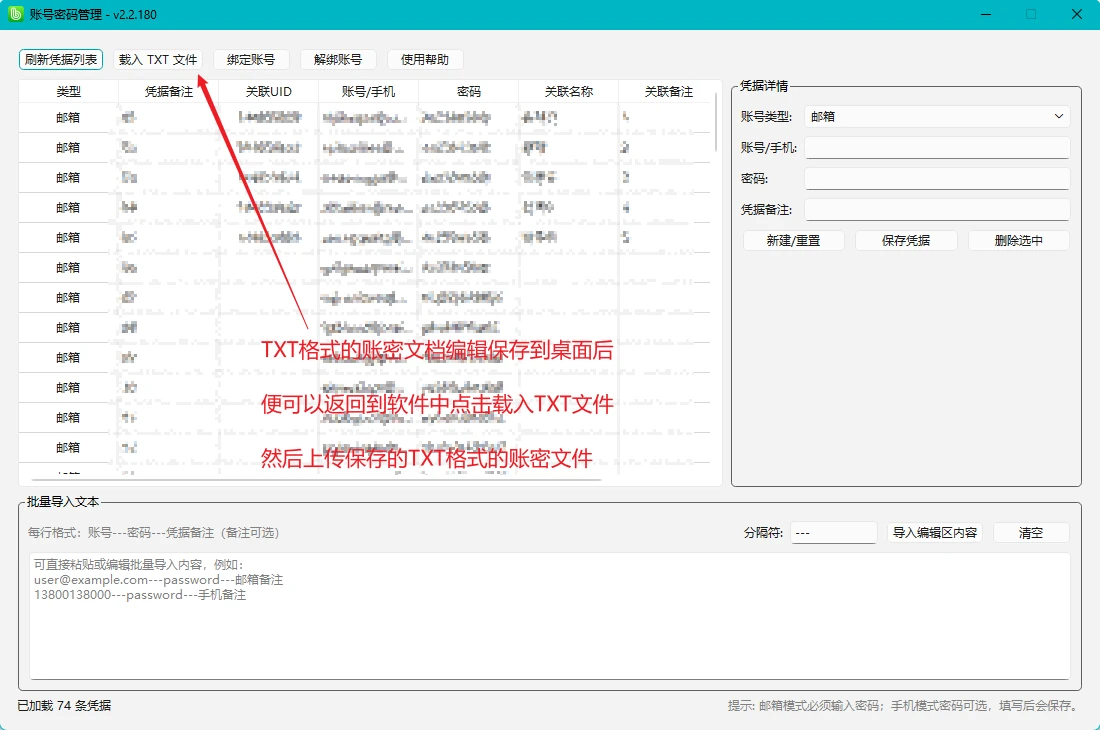Click 保存凭据 button
1100x730 pixels.
(x=906, y=241)
